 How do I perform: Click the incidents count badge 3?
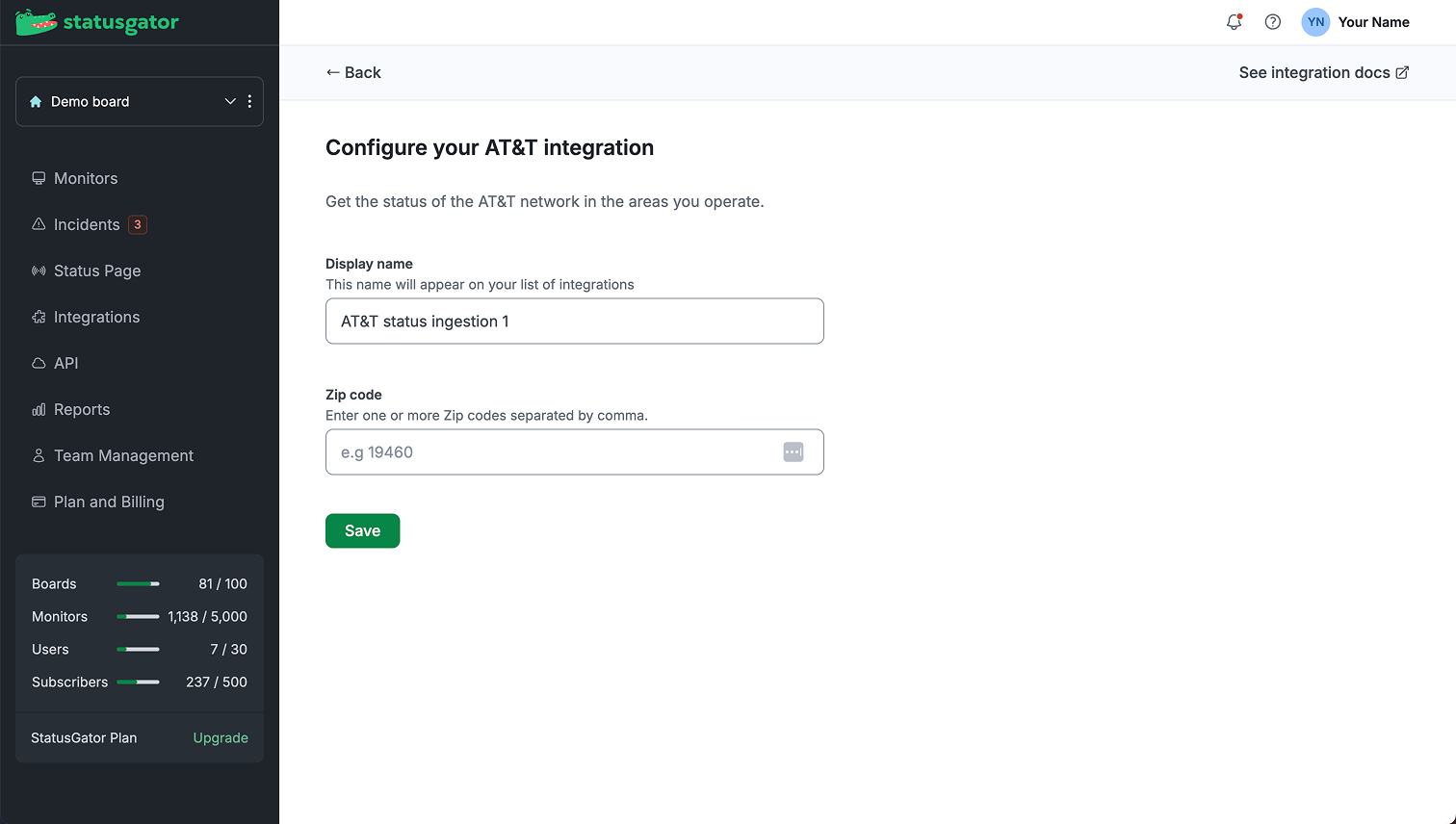click(138, 224)
